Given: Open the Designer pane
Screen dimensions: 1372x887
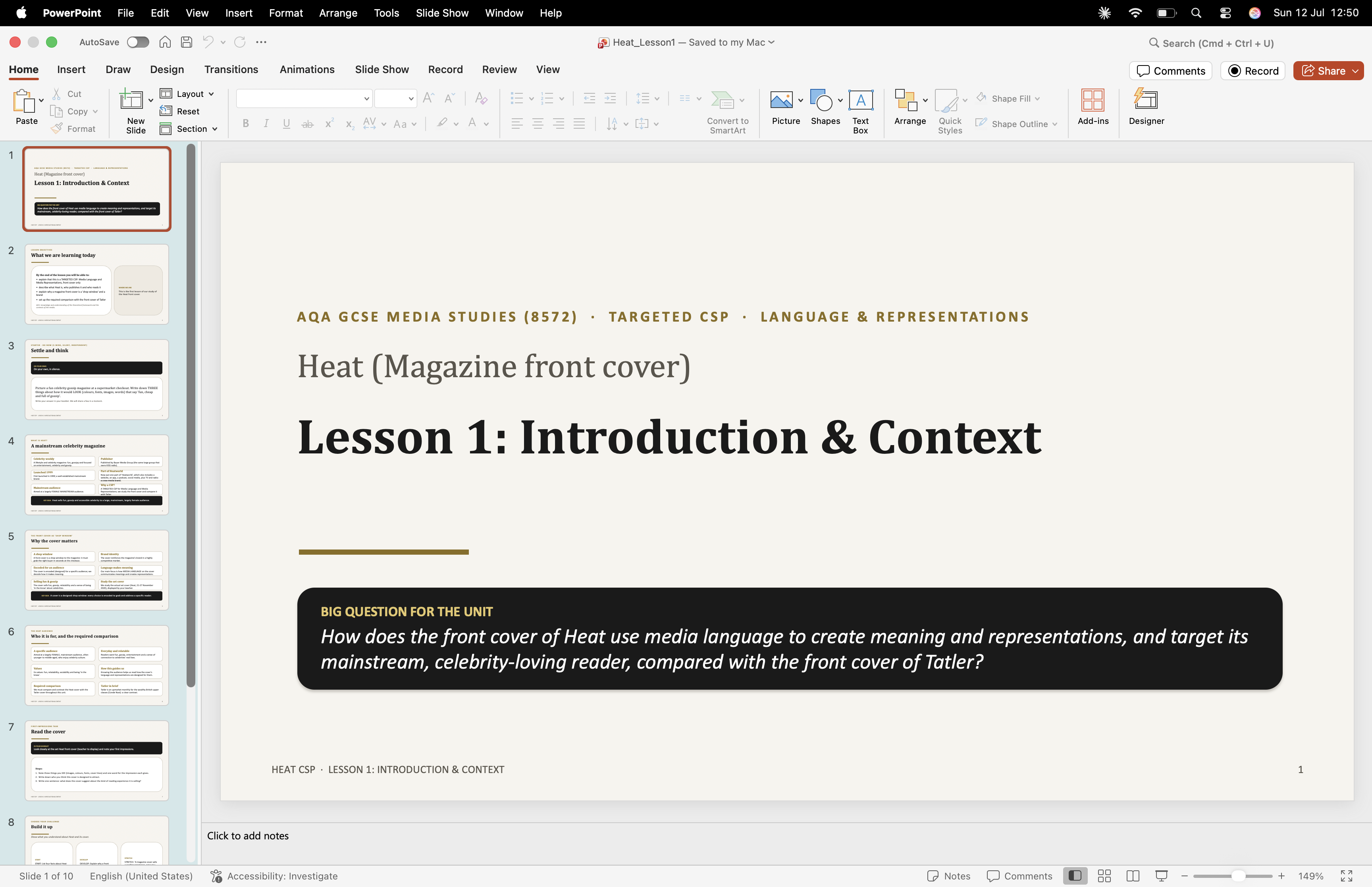Looking at the screenshot, I should [x=1146, y=107].
